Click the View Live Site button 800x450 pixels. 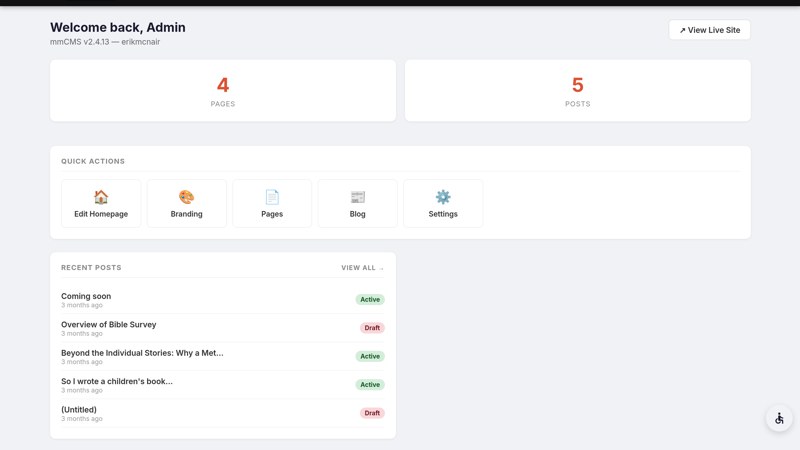click(x=709, y=30)
